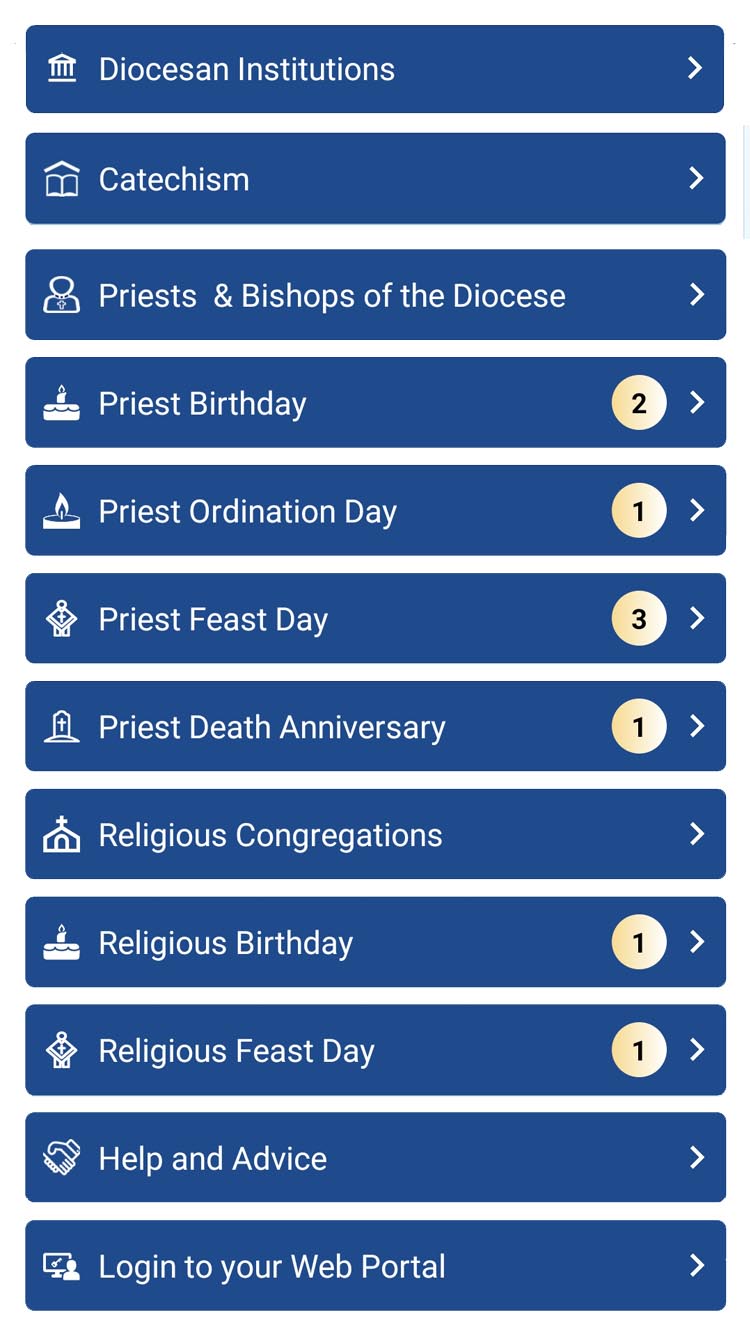Click the Priest Ordination Day flame icon
The height and width of the screenshot is (1334, 750).
[x=62, y=510]
